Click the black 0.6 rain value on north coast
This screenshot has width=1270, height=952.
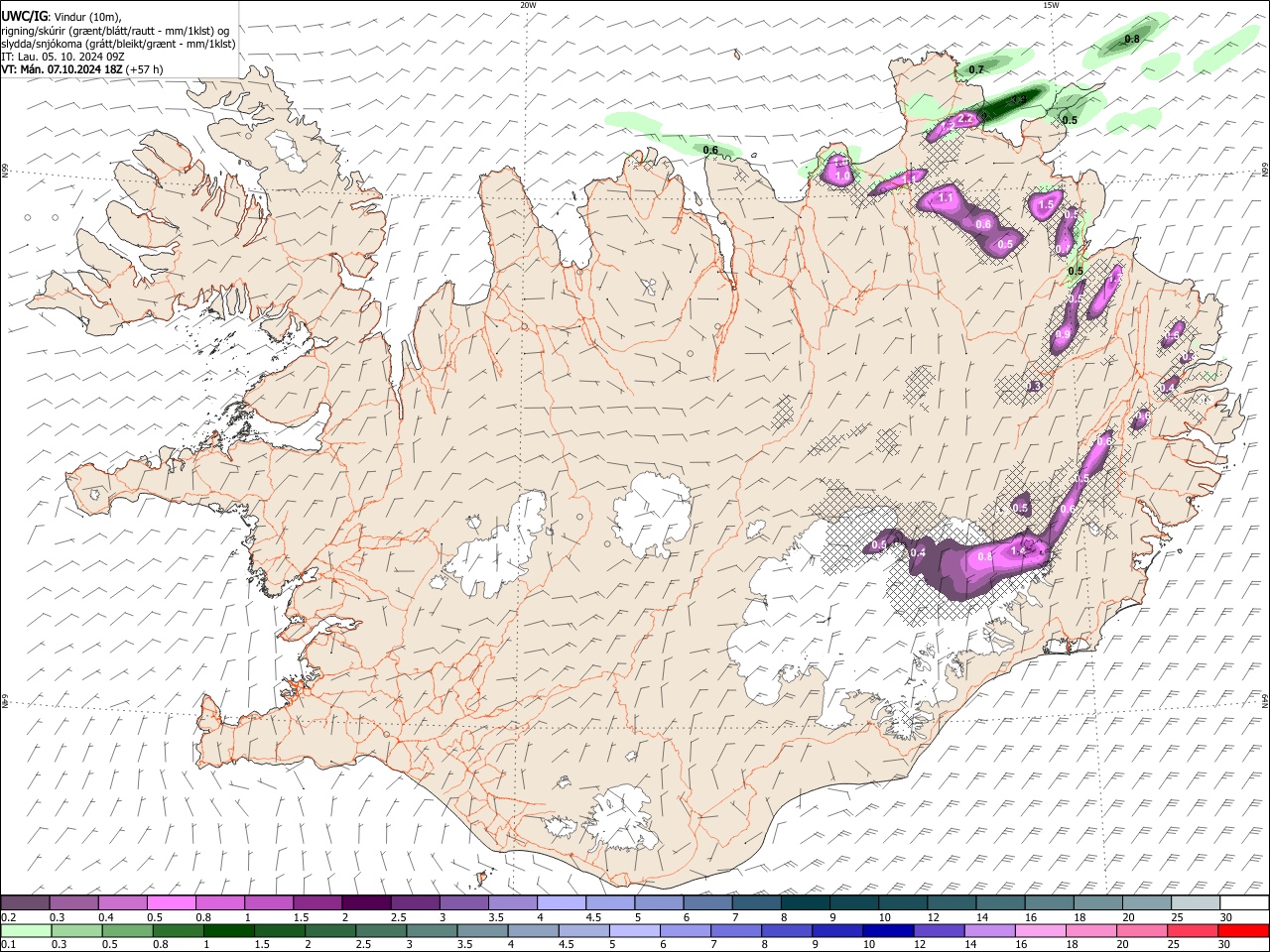click(710, 150)
